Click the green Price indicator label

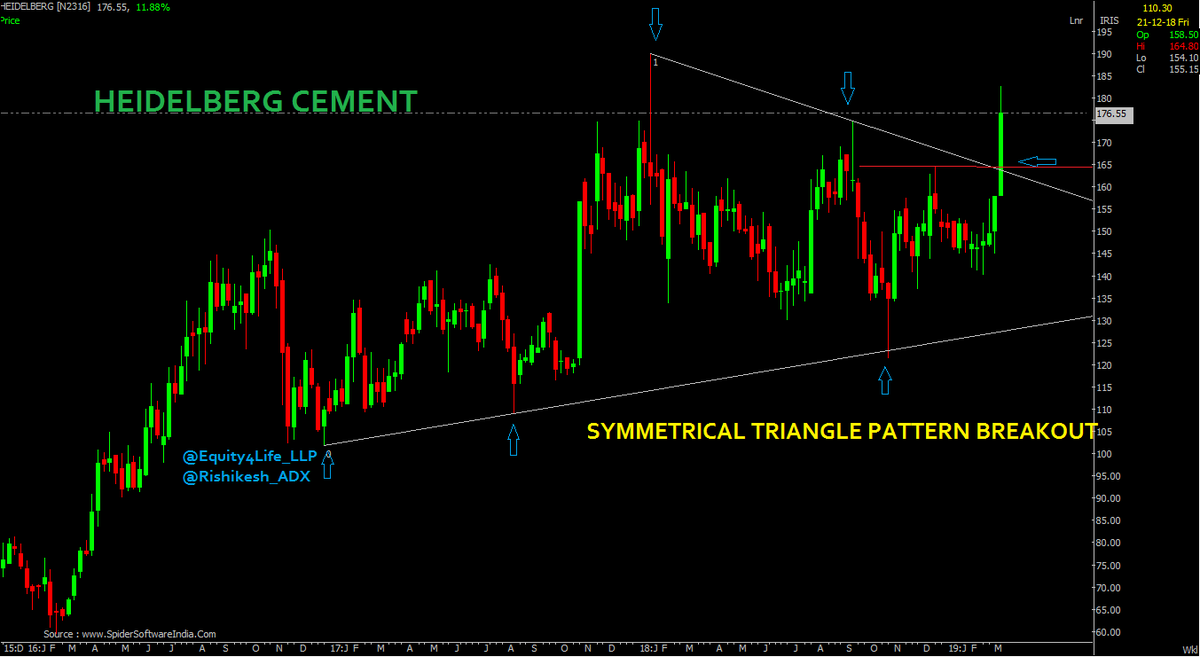(x=10, y=19)
